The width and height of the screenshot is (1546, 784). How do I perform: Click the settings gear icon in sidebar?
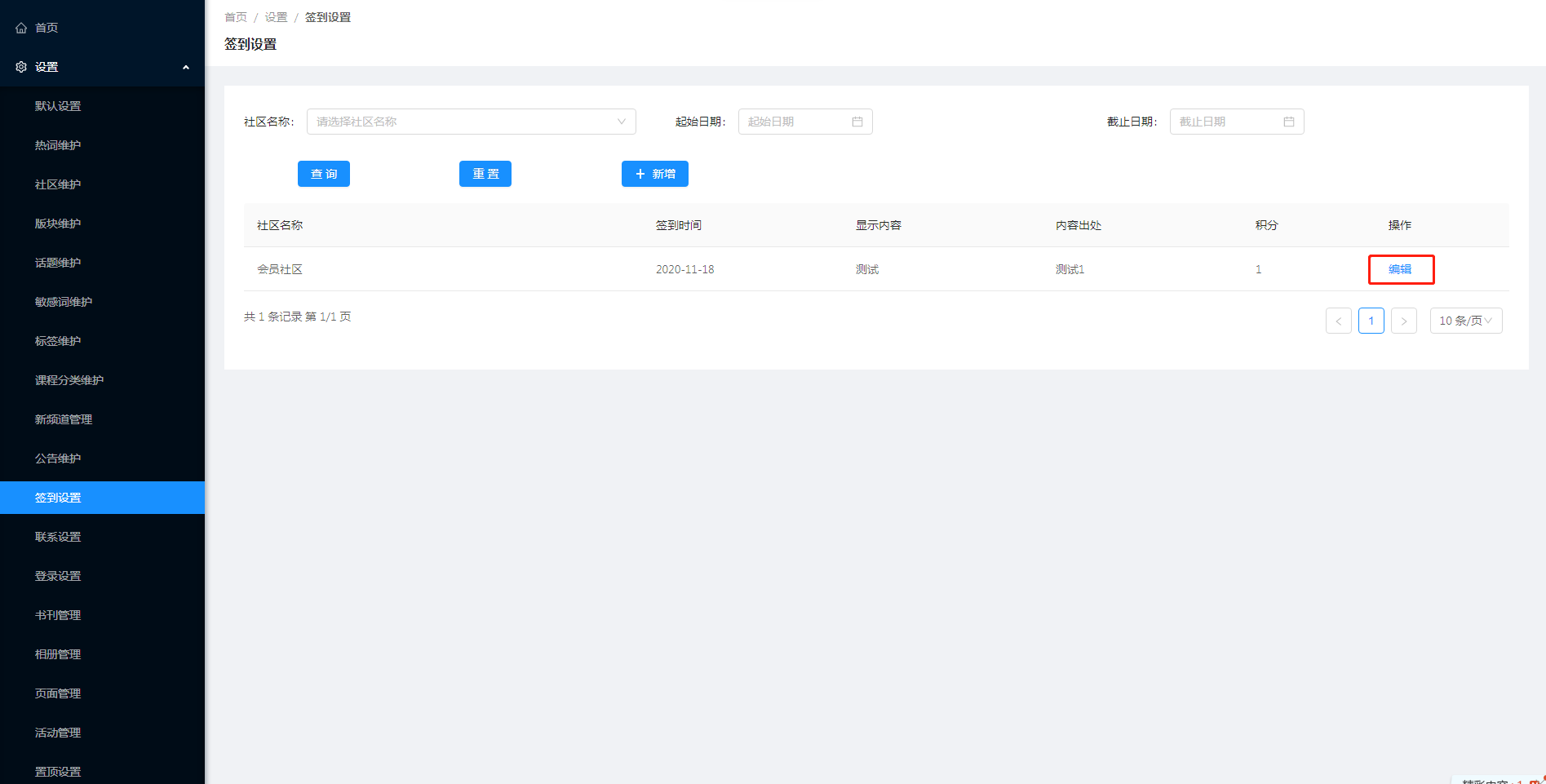[x=21, y=67]
